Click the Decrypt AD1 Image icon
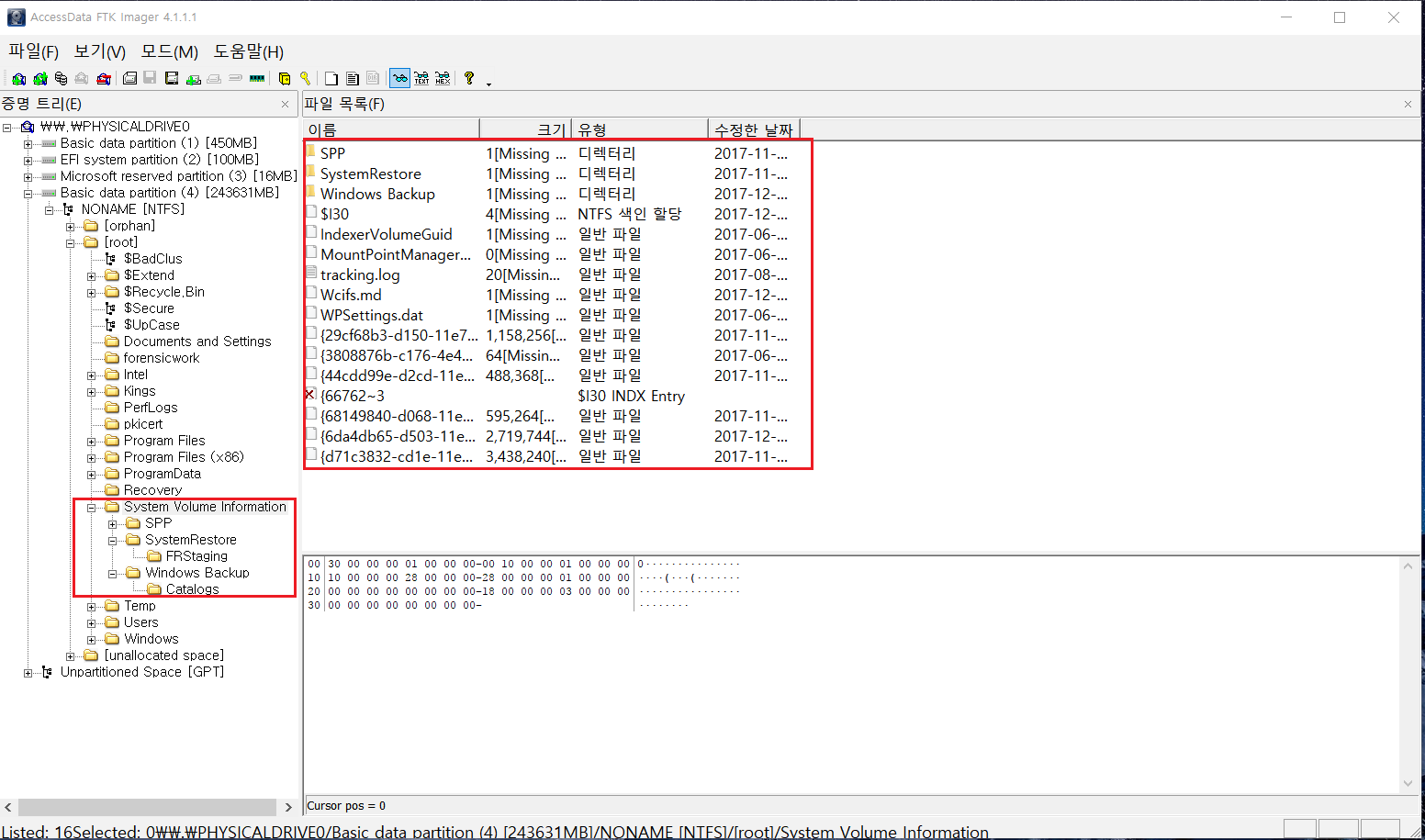 [x=235, y=79]
